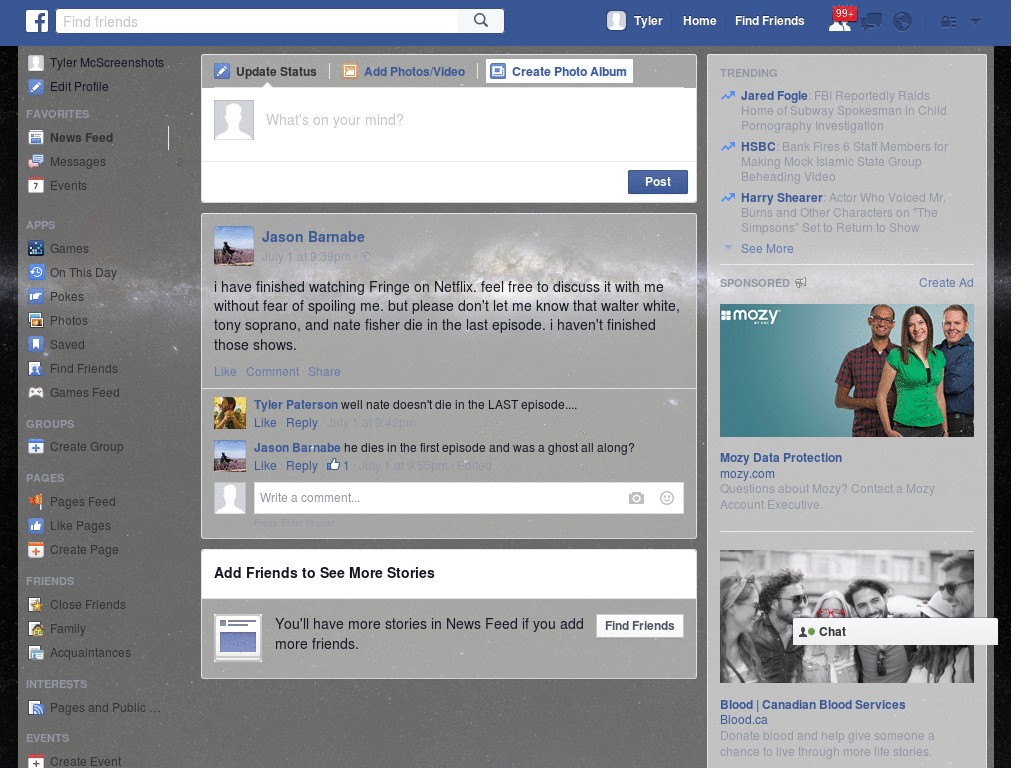The width and height of the screenshot is (1024, 768).
Task: Click the Edit Profile pencil icon
Action: point(36,86)
